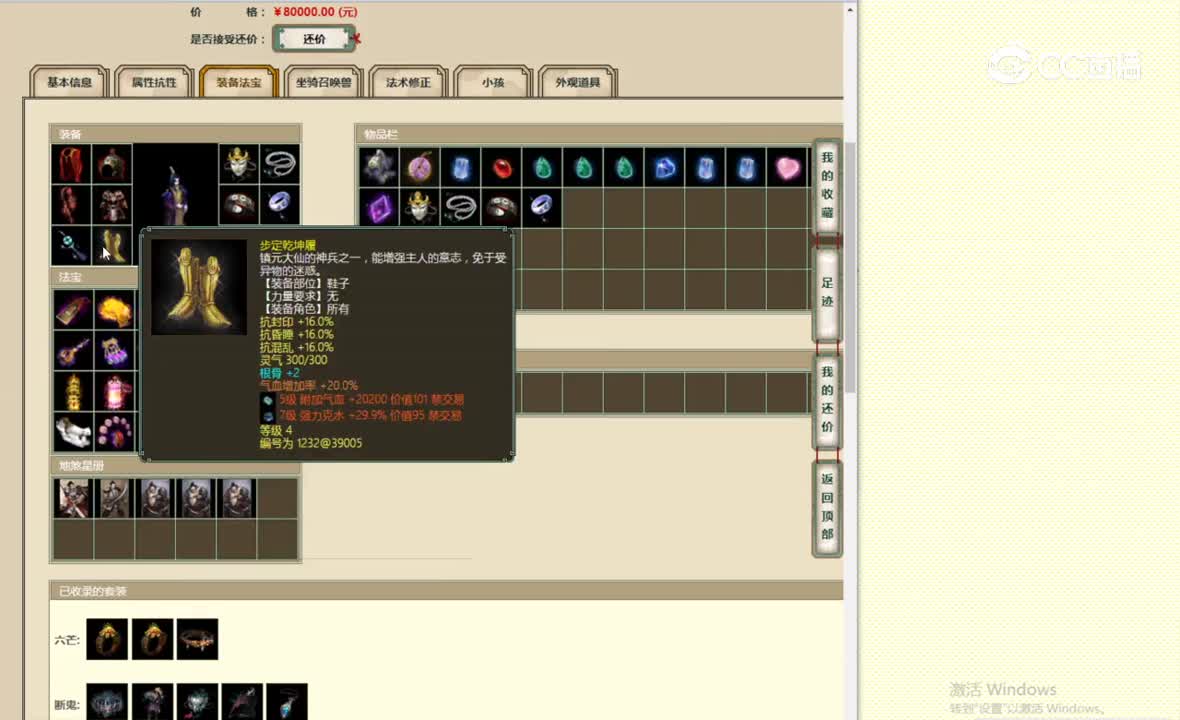
Task: Click the character portrait in 装备 panel
Action: (x=175, y=185)
